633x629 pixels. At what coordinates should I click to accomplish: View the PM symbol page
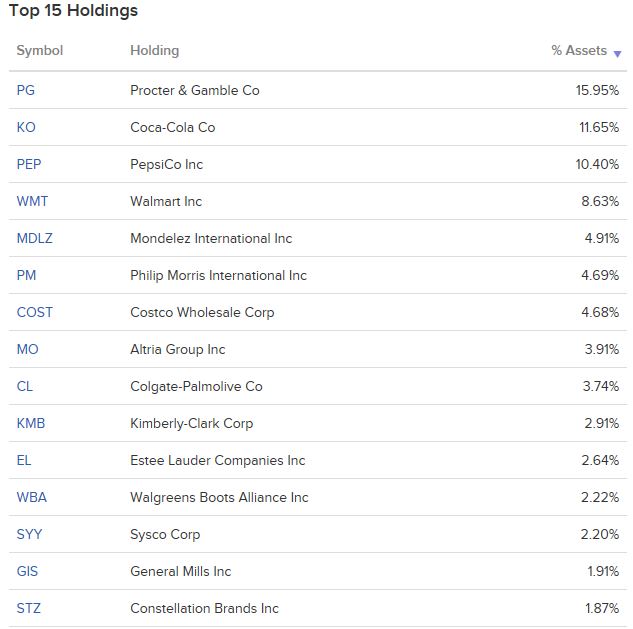[26, 275]
